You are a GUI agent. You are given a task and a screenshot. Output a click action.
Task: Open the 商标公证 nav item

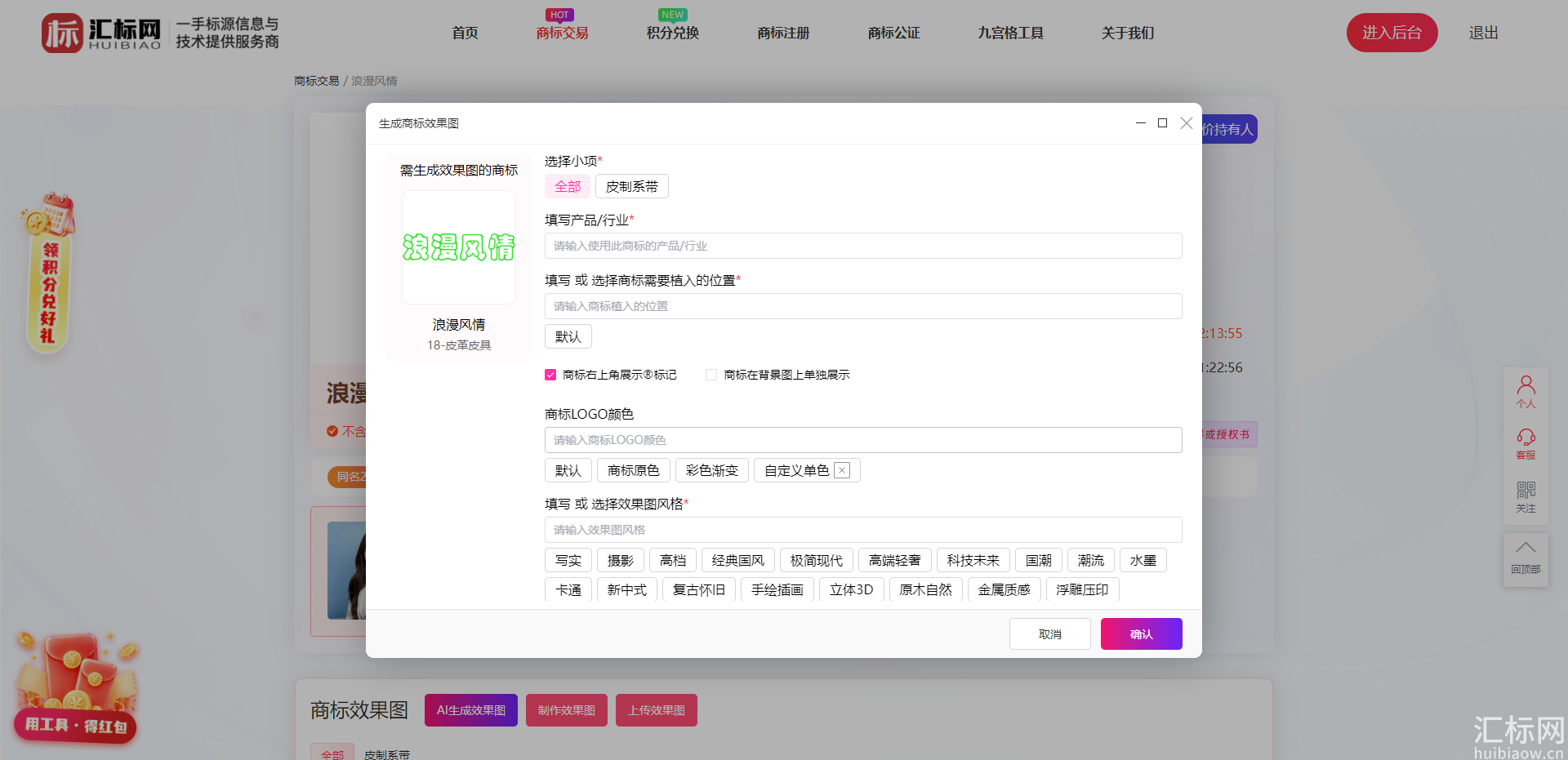point(893,33)
